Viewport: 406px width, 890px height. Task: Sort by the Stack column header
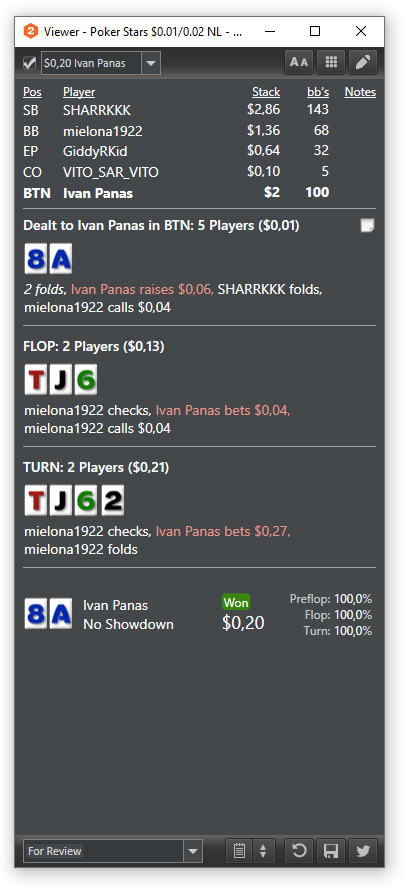(266, 92)
